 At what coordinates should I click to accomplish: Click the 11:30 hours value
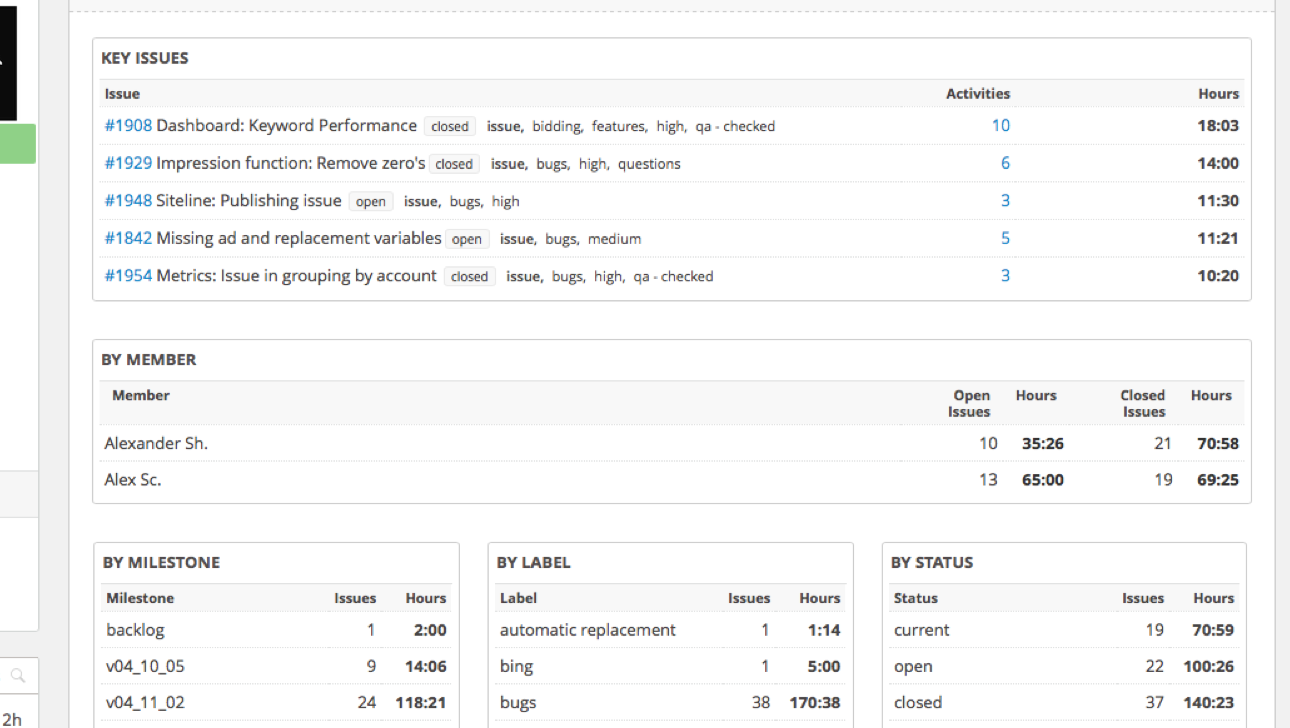coord(1218,201)
